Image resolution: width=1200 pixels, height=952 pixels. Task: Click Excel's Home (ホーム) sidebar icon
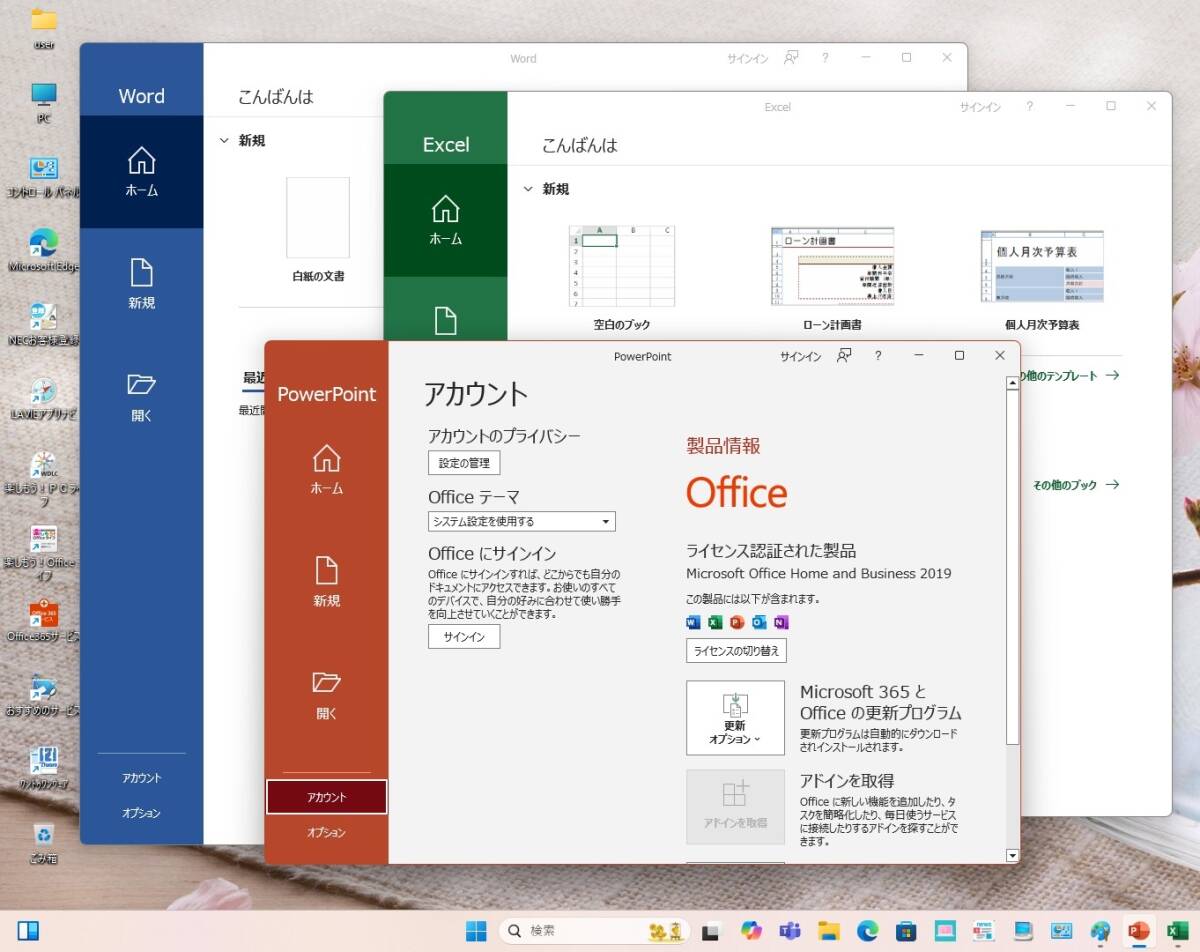[x=445, y=220]
